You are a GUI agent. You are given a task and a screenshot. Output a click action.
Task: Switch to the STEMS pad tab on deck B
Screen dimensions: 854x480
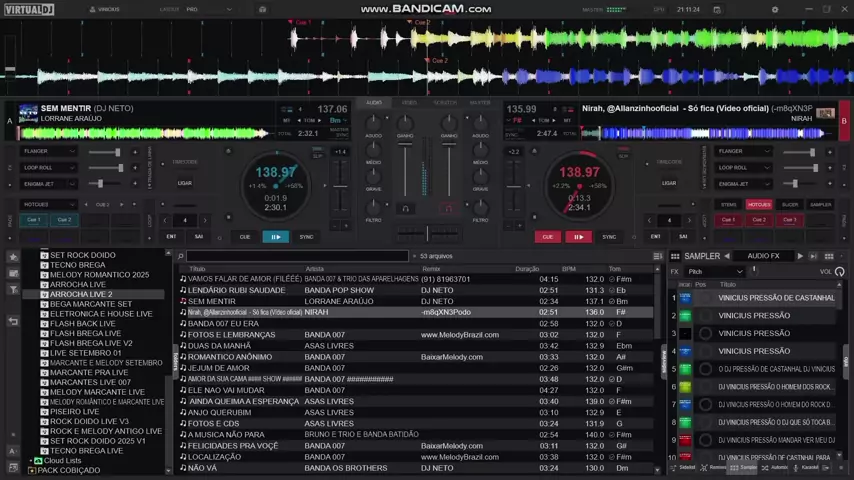coord(729,204)
